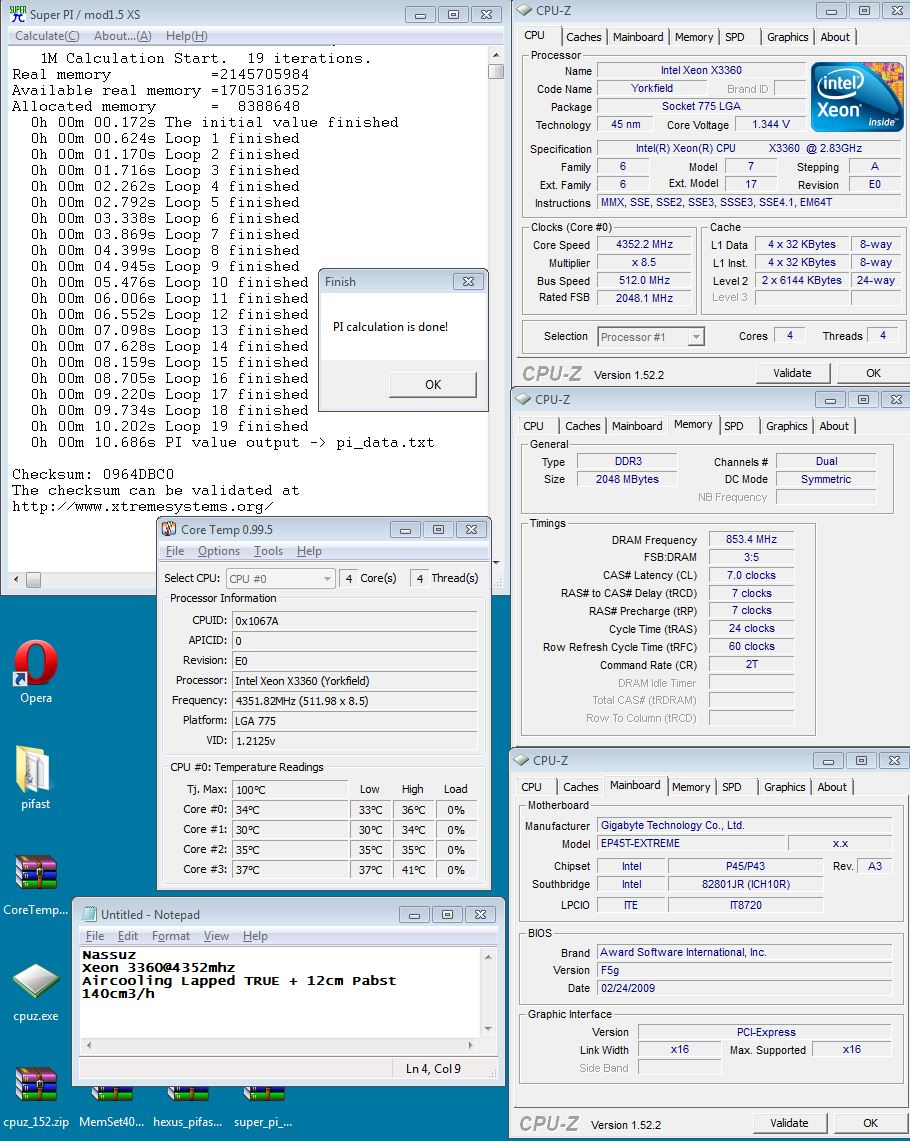The width and height of the screenshot is (910, 1141).
Task: Click the Tj. Max field 100°C
Action: point(290,790)
